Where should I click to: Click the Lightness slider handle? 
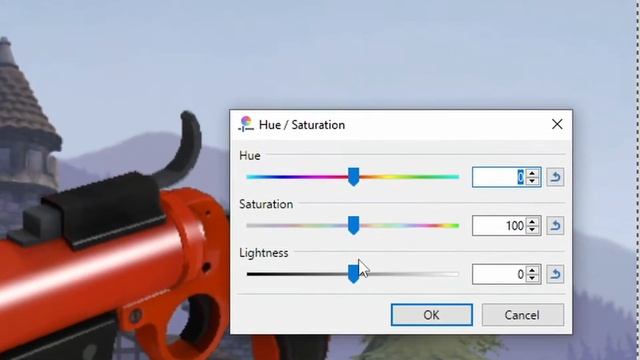tap(353, 274)
